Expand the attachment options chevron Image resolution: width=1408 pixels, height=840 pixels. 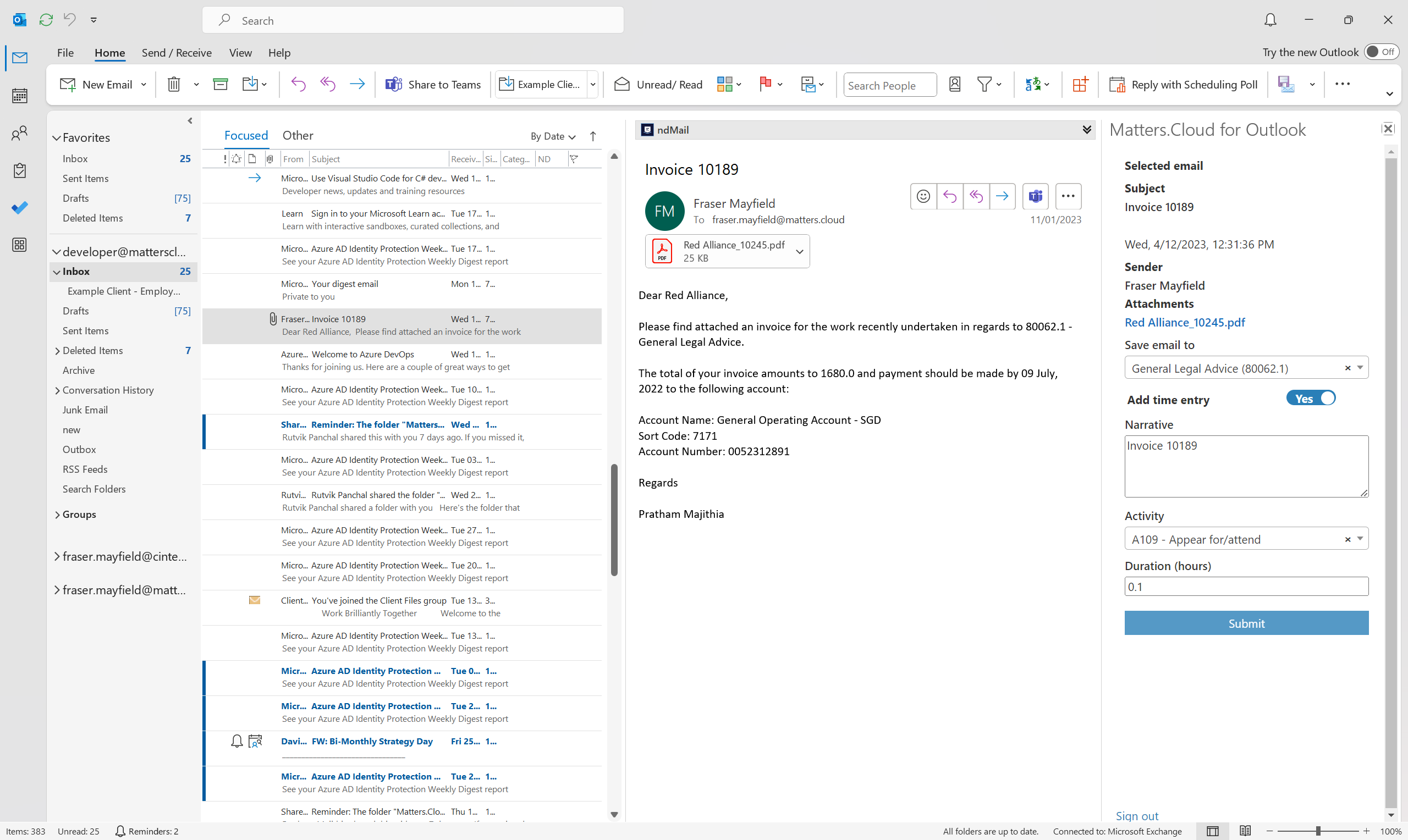point(799,251)
